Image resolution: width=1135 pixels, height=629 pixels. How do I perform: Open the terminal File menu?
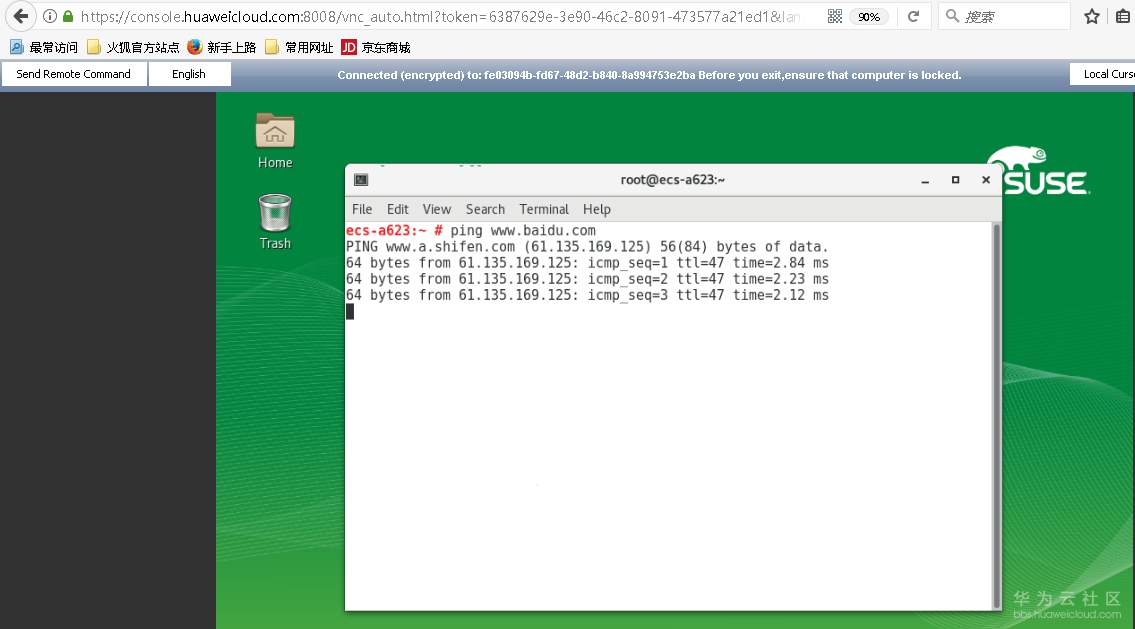(x=362, y=209)
